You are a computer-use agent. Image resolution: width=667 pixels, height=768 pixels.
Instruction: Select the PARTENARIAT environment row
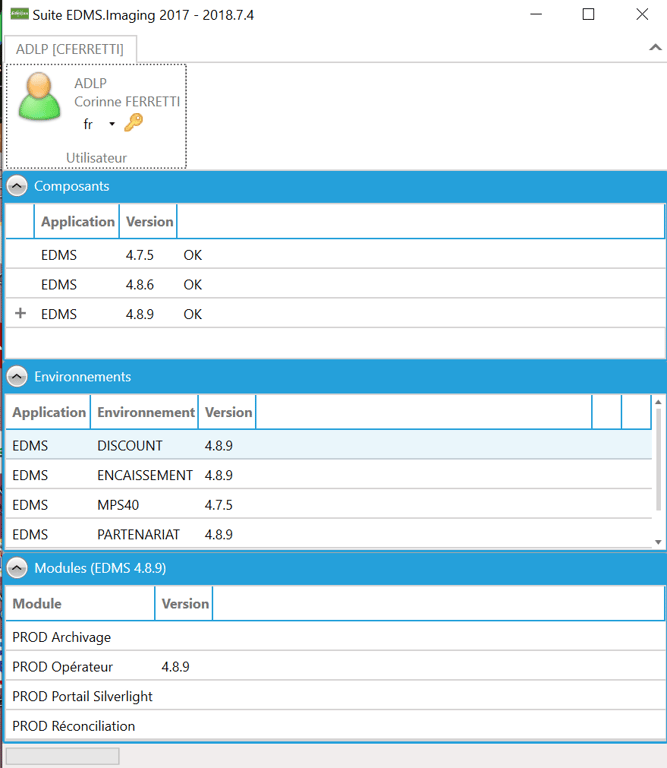(328, 534)
